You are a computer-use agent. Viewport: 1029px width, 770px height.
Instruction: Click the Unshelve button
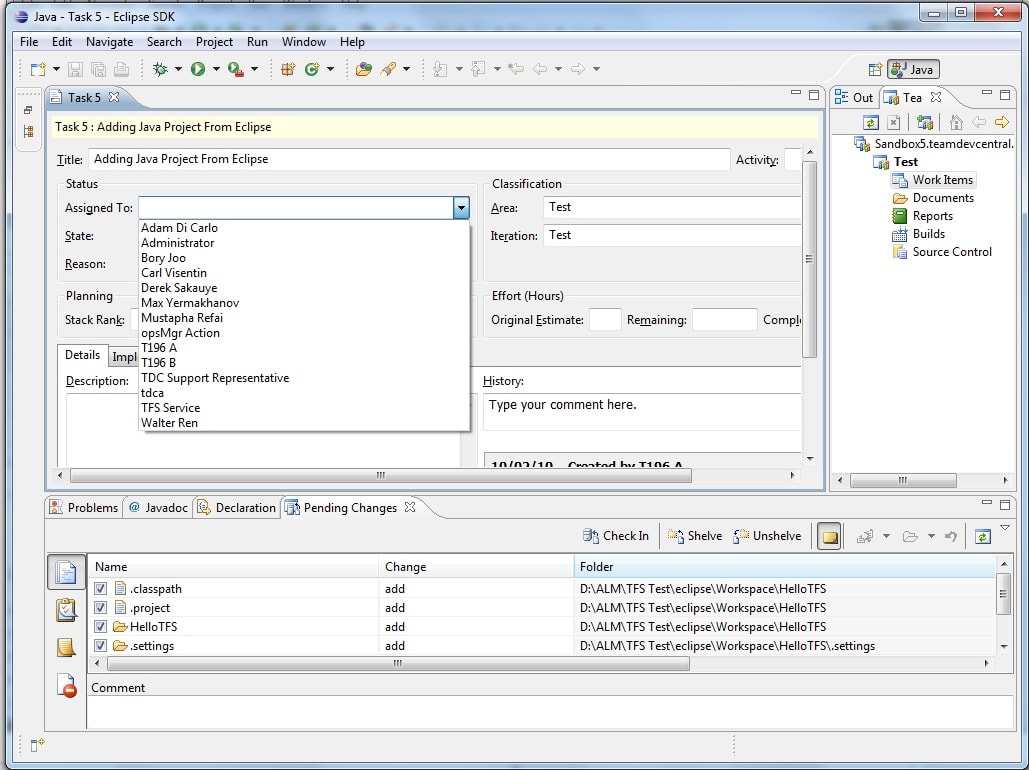(x=767, y=536)
